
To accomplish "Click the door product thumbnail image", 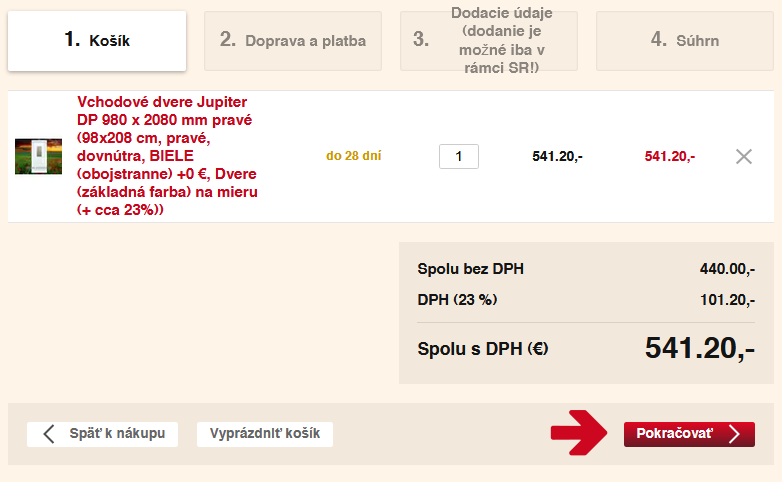I will (x=38, y=156).
